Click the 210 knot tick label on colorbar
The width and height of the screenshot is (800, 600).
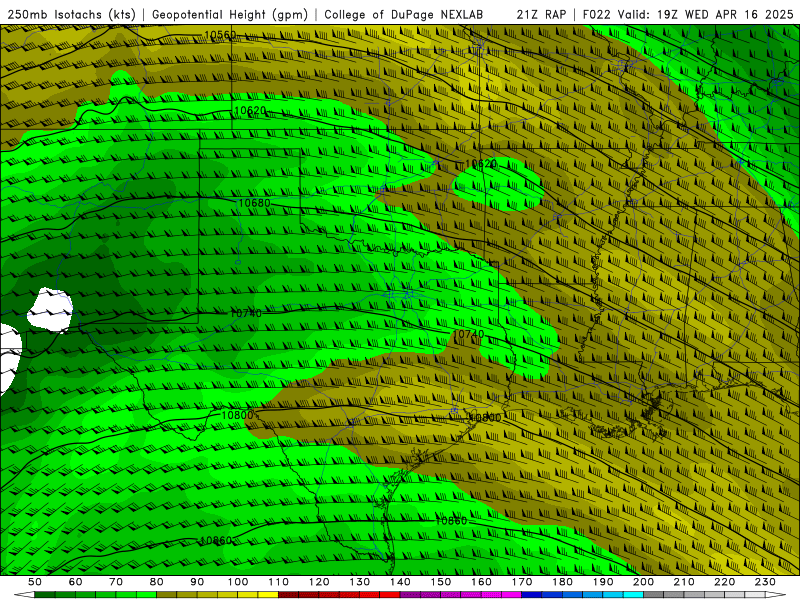coord(684,582)
